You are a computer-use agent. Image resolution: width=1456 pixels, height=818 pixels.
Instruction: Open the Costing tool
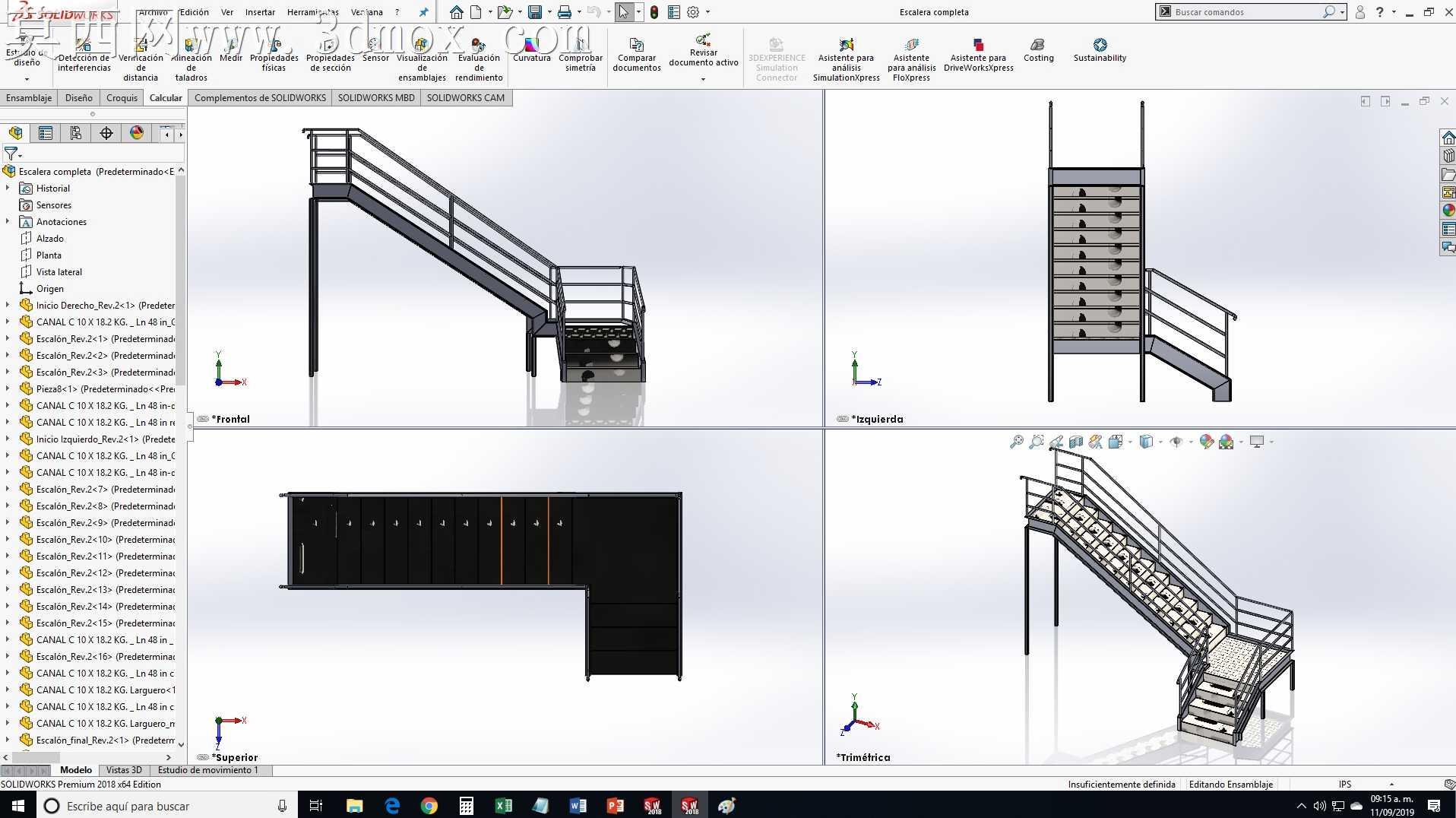1038,50
